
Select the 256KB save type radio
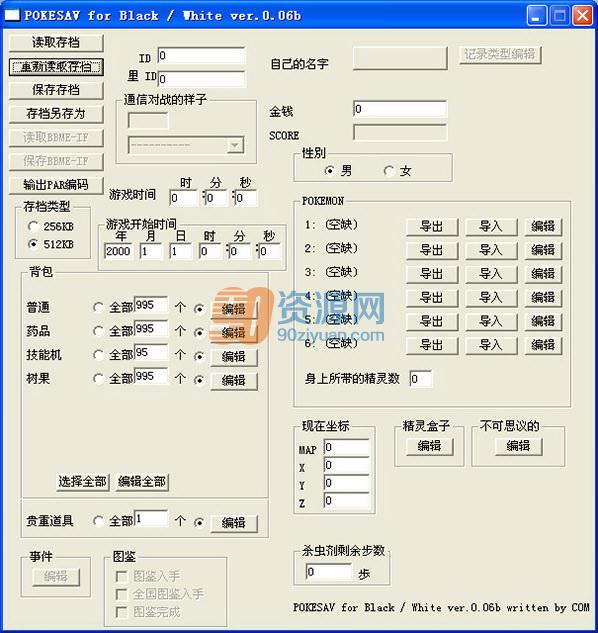pyautogui.click(x=33, y=226)
